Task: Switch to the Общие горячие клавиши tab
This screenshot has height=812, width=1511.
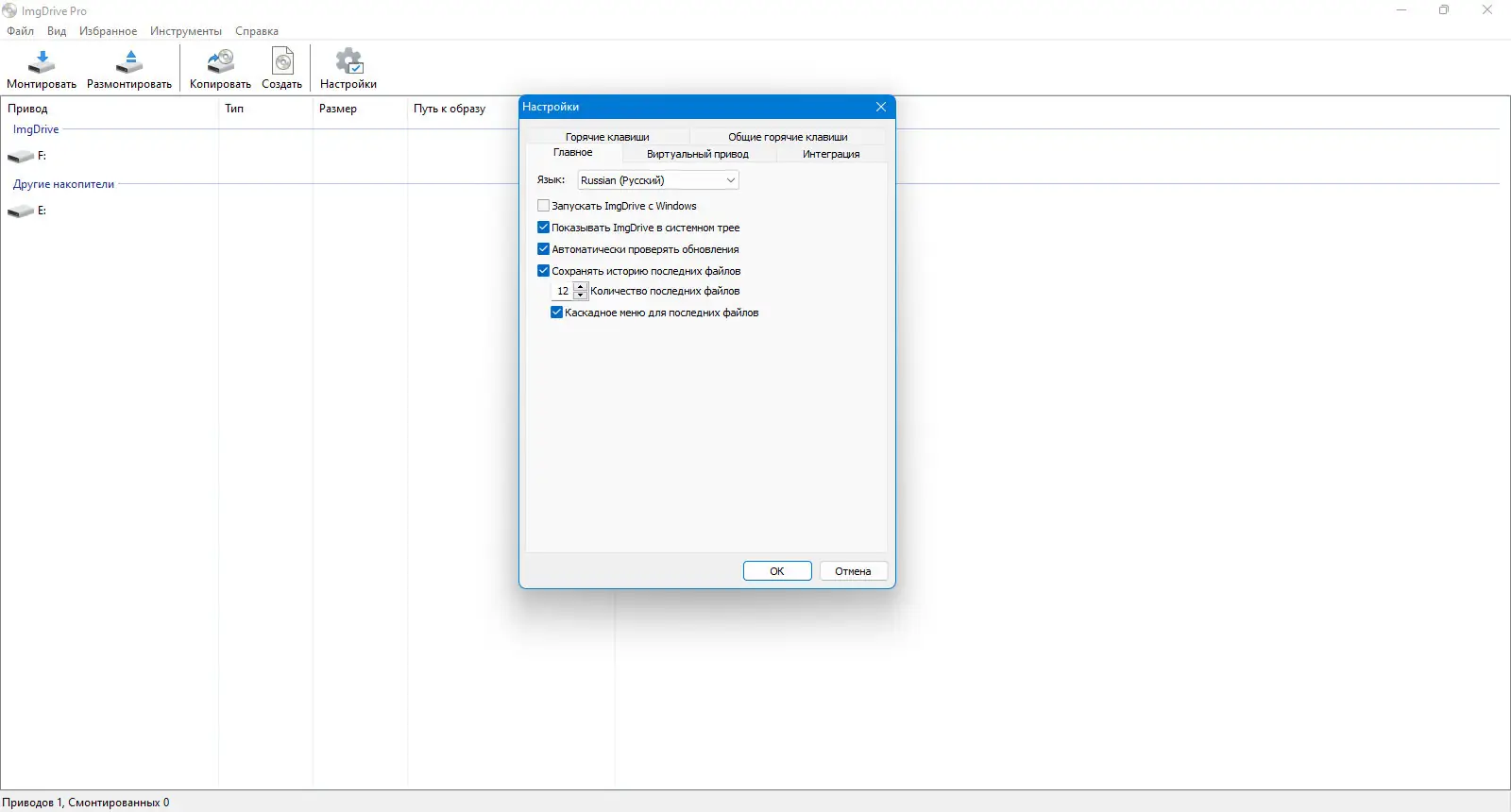Action: tap(788, 137)
